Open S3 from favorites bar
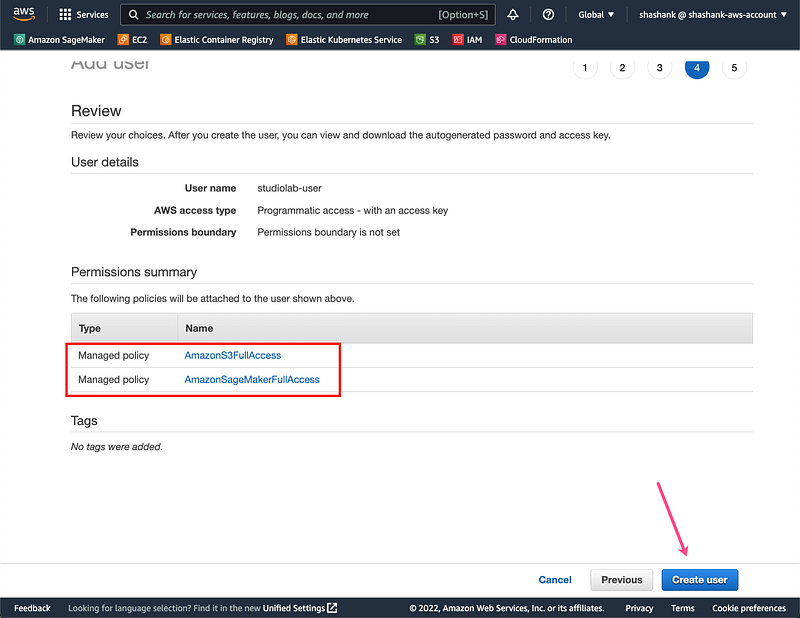Viewport: 800px width, 618px height. [x=427, y=40]
